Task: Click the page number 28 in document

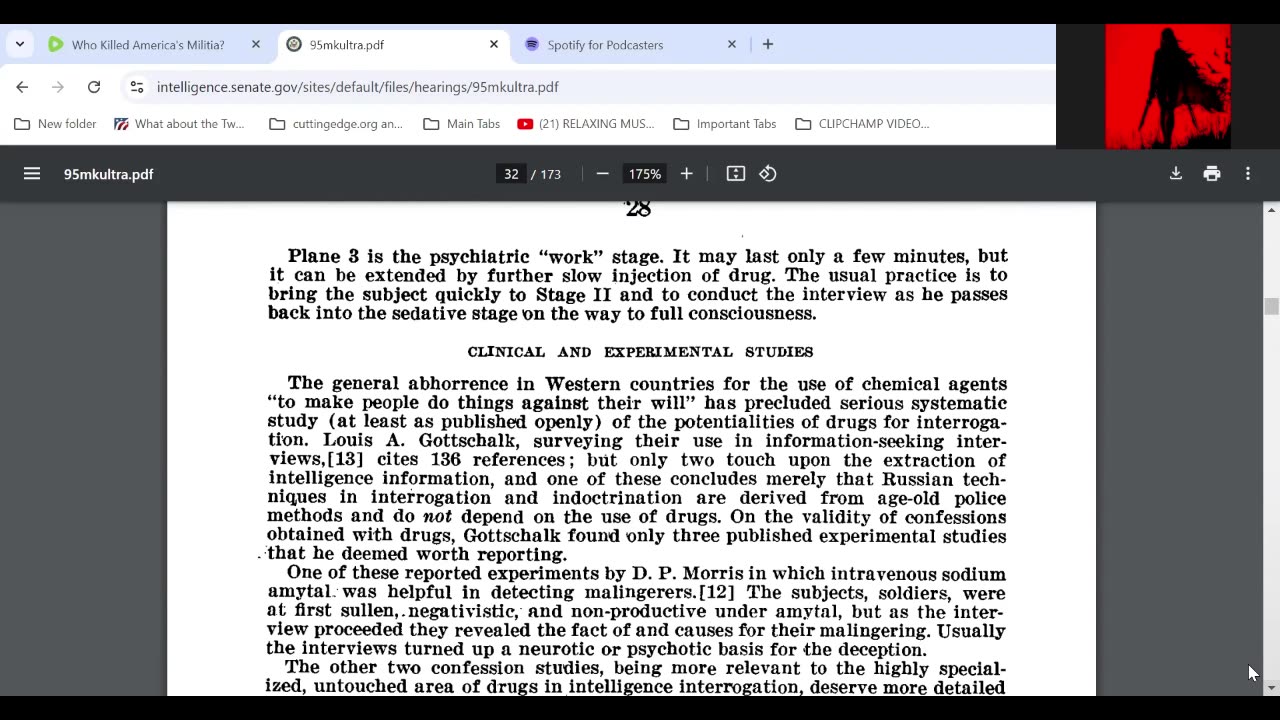Action: pos(638,209)
